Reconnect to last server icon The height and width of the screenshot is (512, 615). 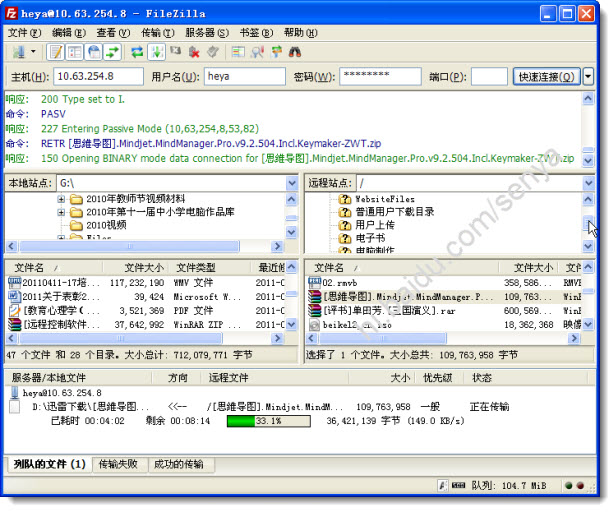pyautogui.click(x=213, y=52)
